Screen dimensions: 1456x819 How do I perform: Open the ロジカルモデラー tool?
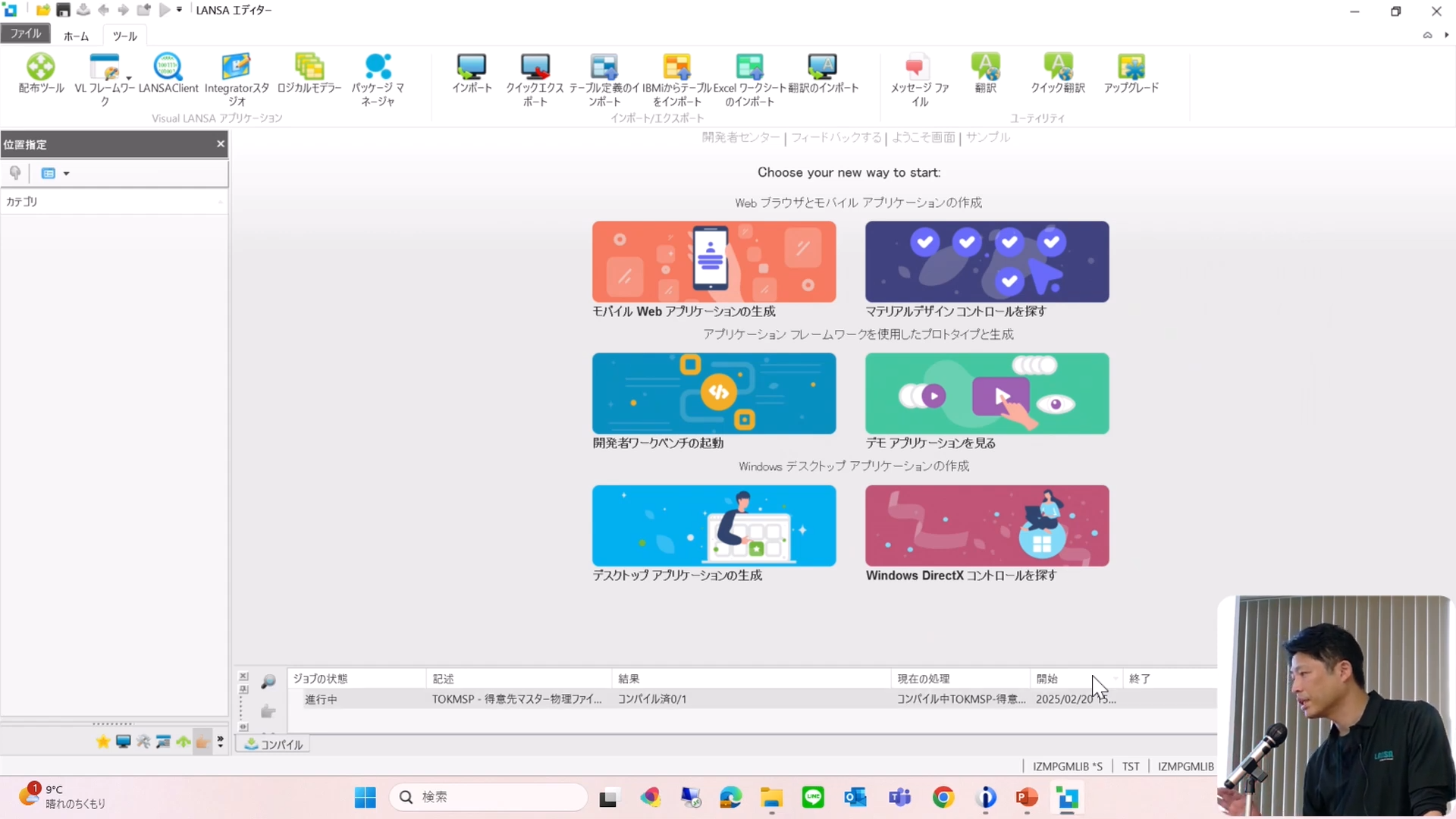click(x=309, y=73)
